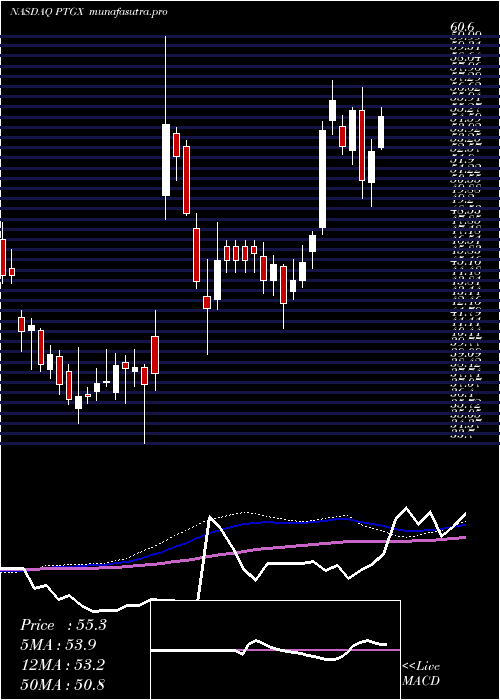The height and width of the screenshot is (700, 500).
Task: Click the MACD inset chart panel
Action: tap(276, 650)
